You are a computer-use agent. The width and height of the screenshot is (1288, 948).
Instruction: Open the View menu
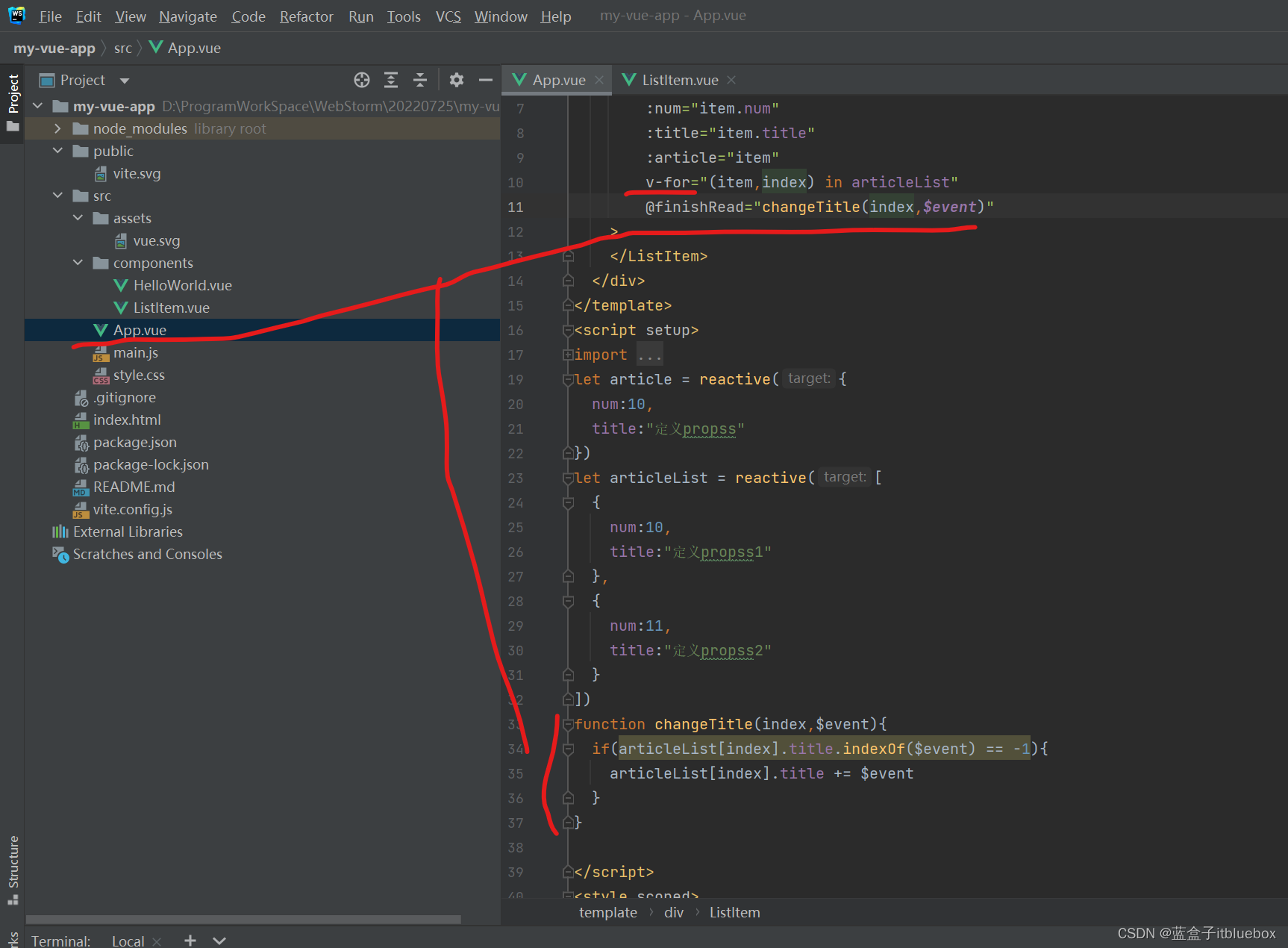coord(131,16)
